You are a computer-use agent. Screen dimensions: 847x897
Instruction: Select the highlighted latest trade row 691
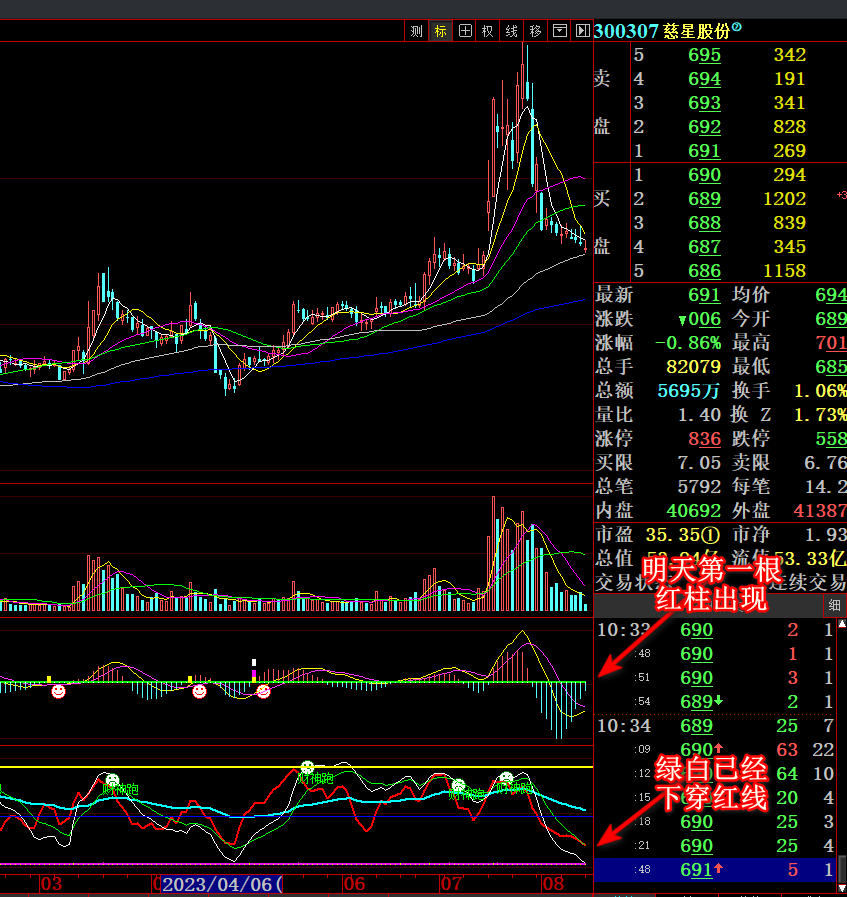716,870
